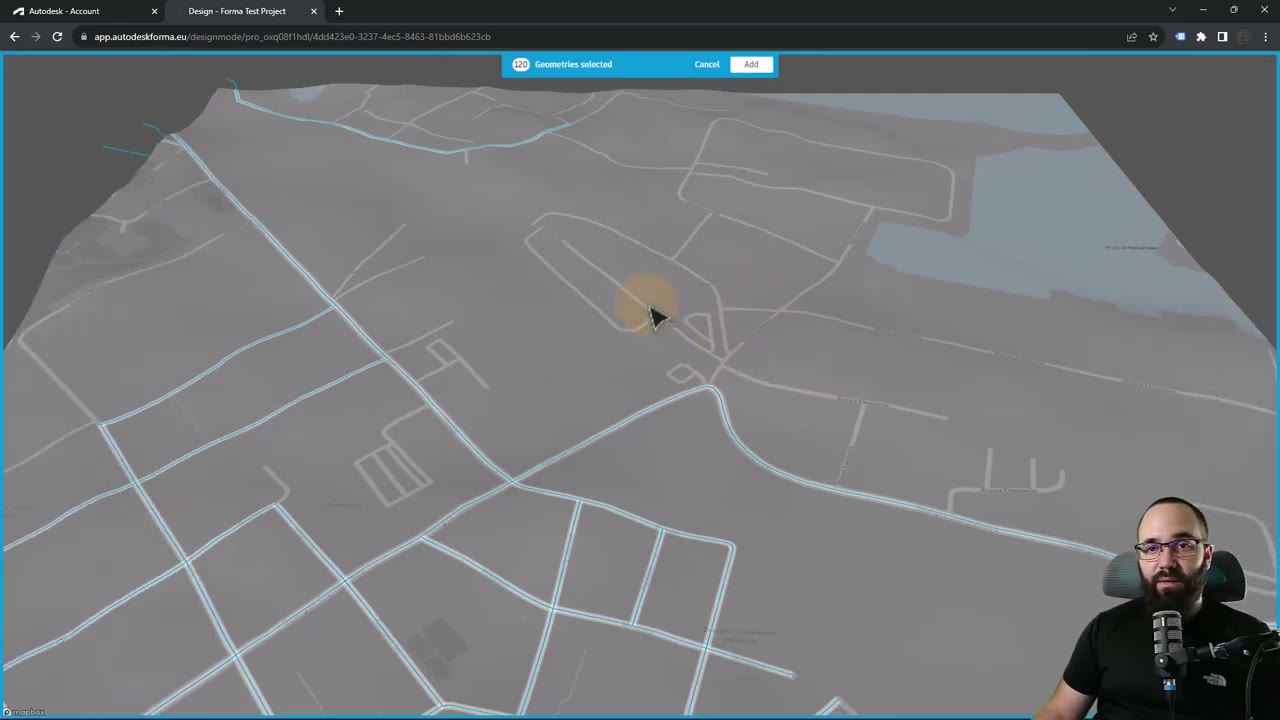The width and height of the screenshot is (1280, 720).
Task: Open the blue tag extension icon
Action: point(1180,37)
